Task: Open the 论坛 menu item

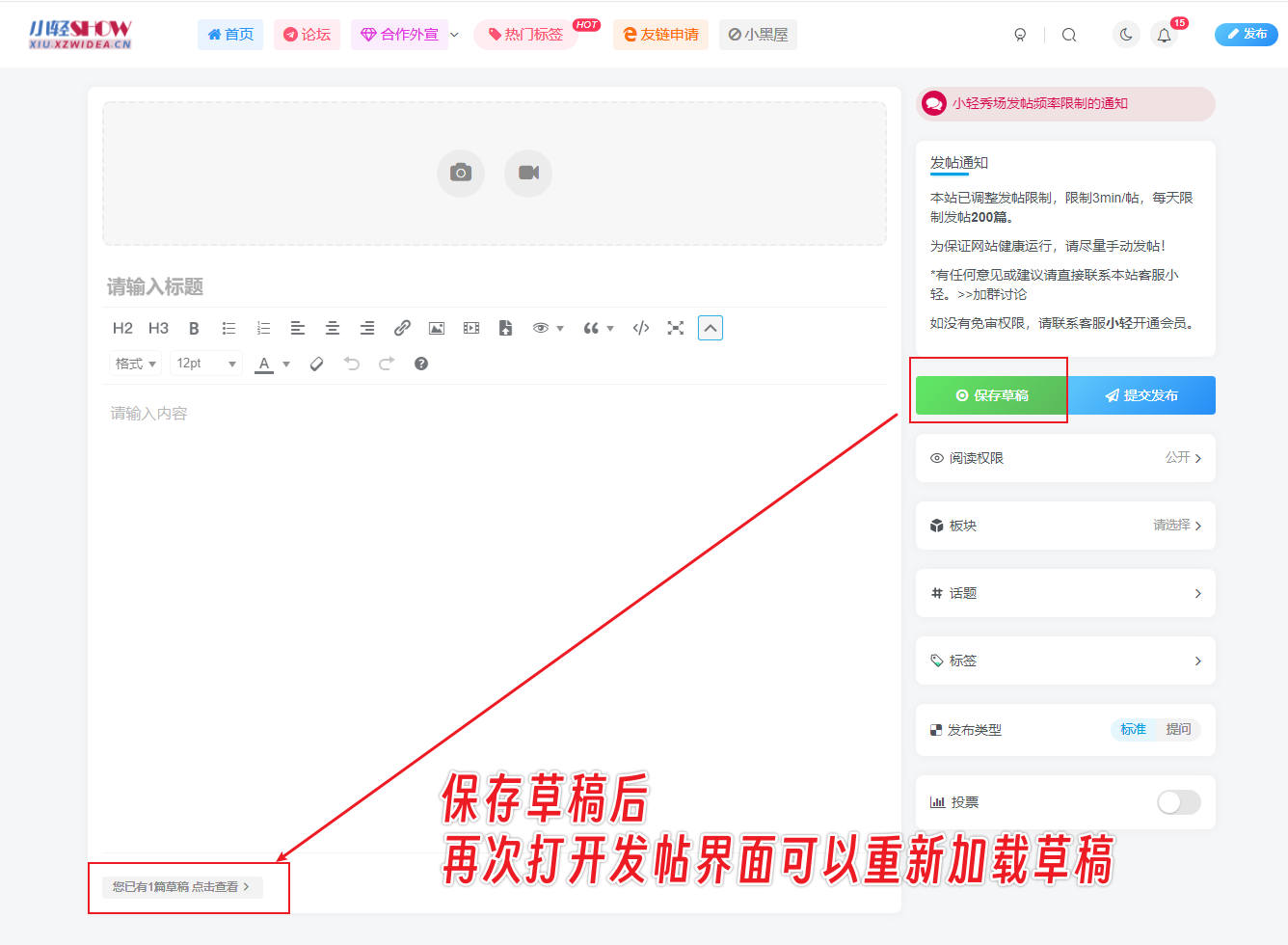Action: 307,34
